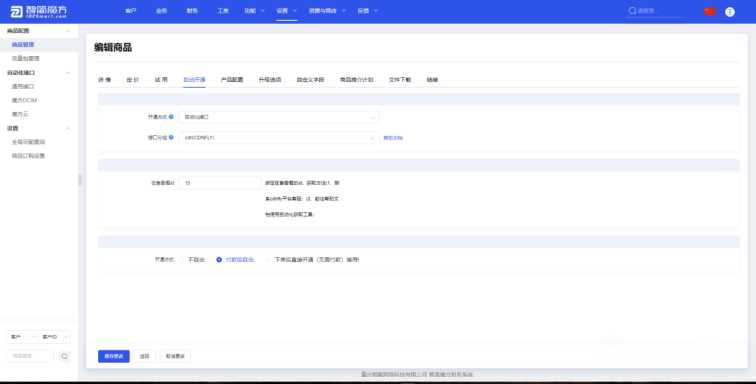
Task: Click the blue link right of 接口 dropdown
Action: coord(393,138)
